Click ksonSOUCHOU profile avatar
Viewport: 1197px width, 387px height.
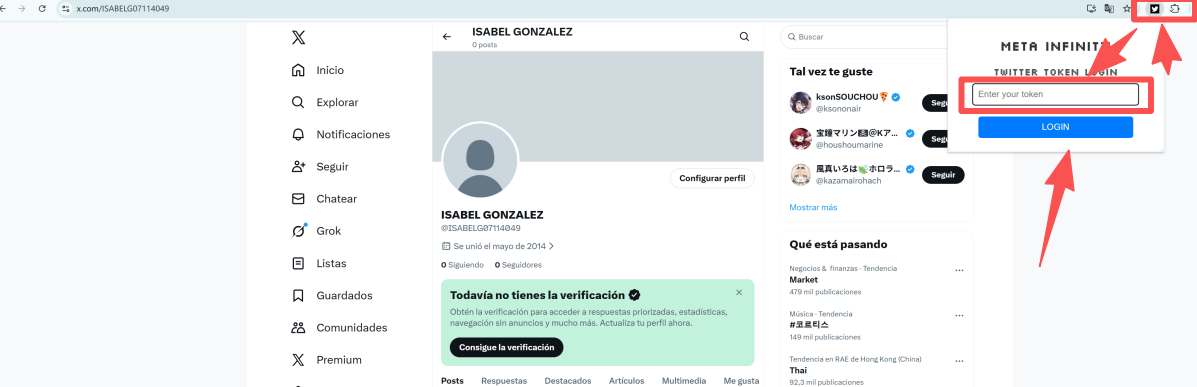point(800,102)
